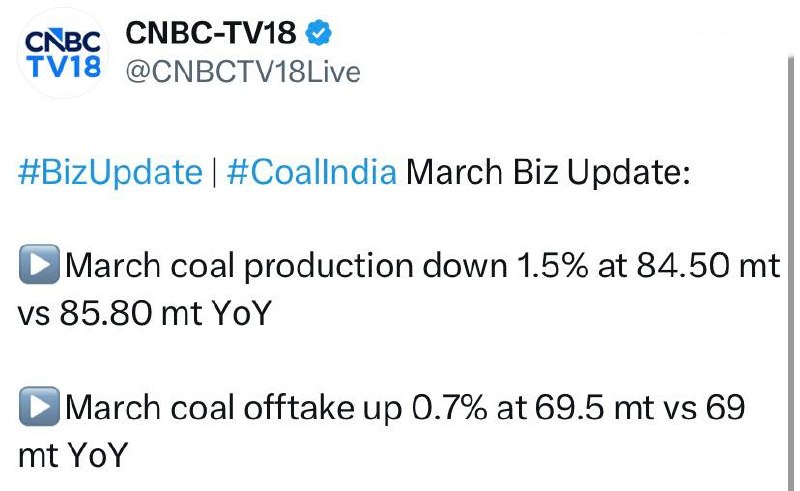Open the #BizUpdate hashtag
The height and width of the screenshot is (491, 800).
coord(110,172)
